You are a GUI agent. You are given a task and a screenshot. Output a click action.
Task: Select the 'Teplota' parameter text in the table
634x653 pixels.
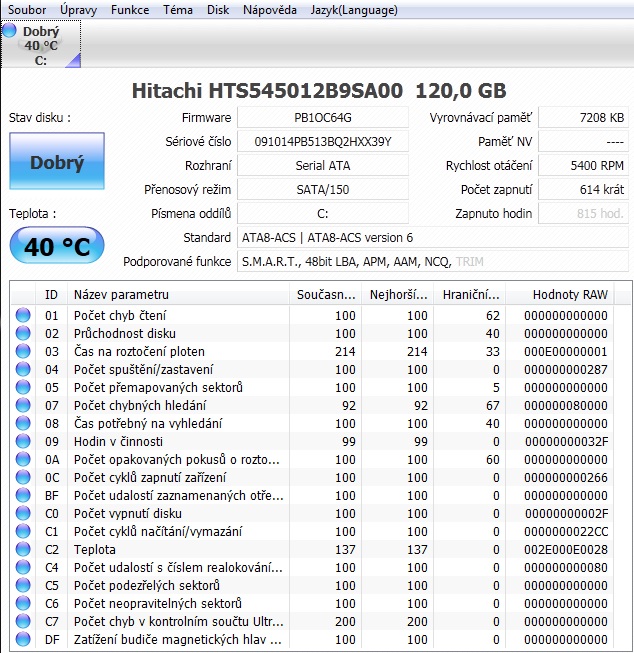point(95,550)
